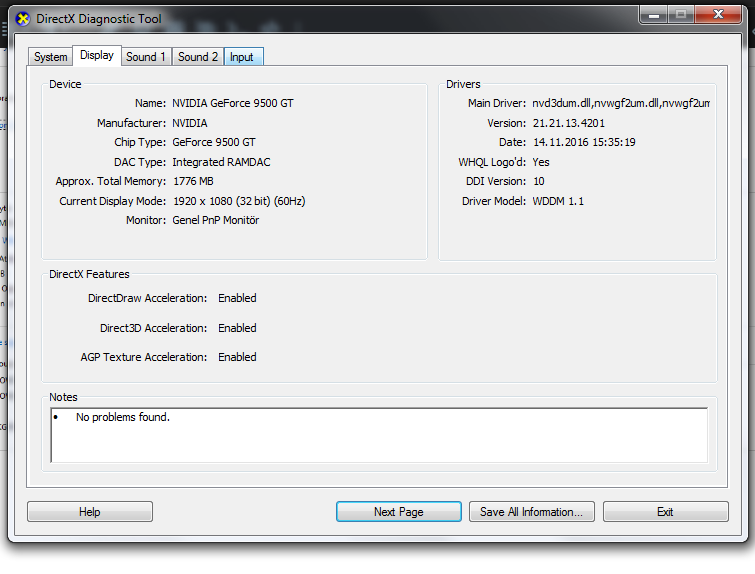Click the 'DirectDraw Acceleration:' label
Image resolution: width=755 pixels, height=574 pixels.
click(147, 298)
